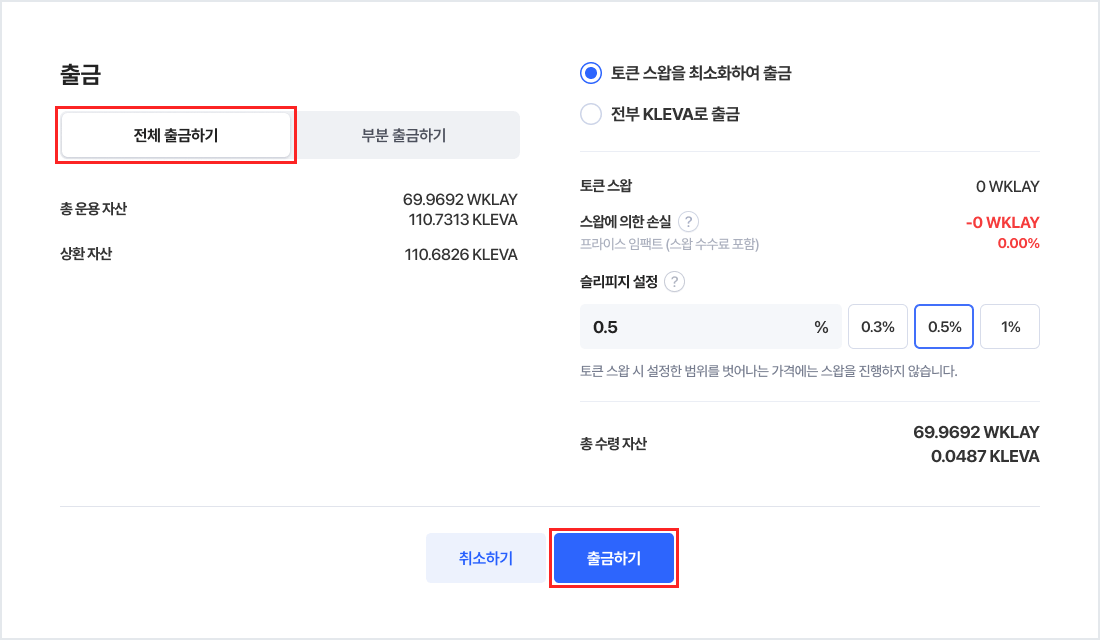The height and width of the screenshot is (640, 1100).
Task: Switch to the 부분 출금하기 tab
Action: pyautogui.click(x=404, y=135)
